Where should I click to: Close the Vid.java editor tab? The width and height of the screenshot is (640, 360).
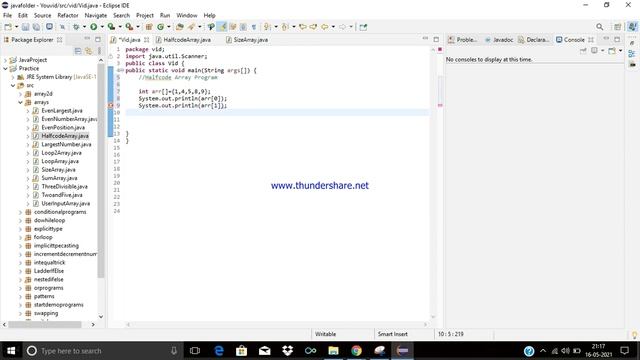tap(147, 40)
